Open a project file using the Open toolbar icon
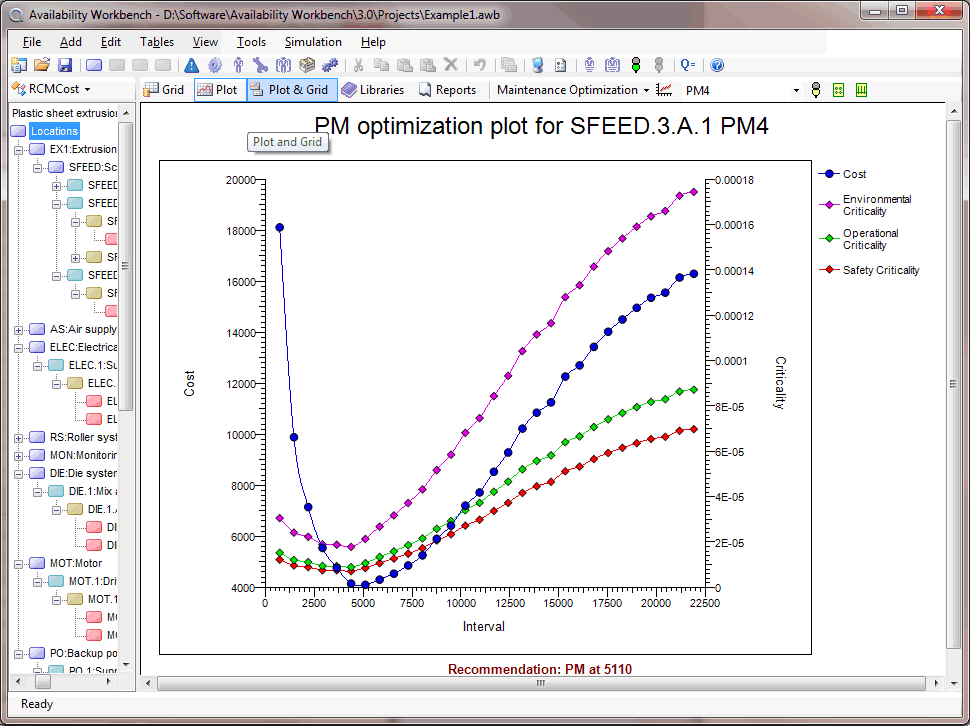 tap(40, 65)
